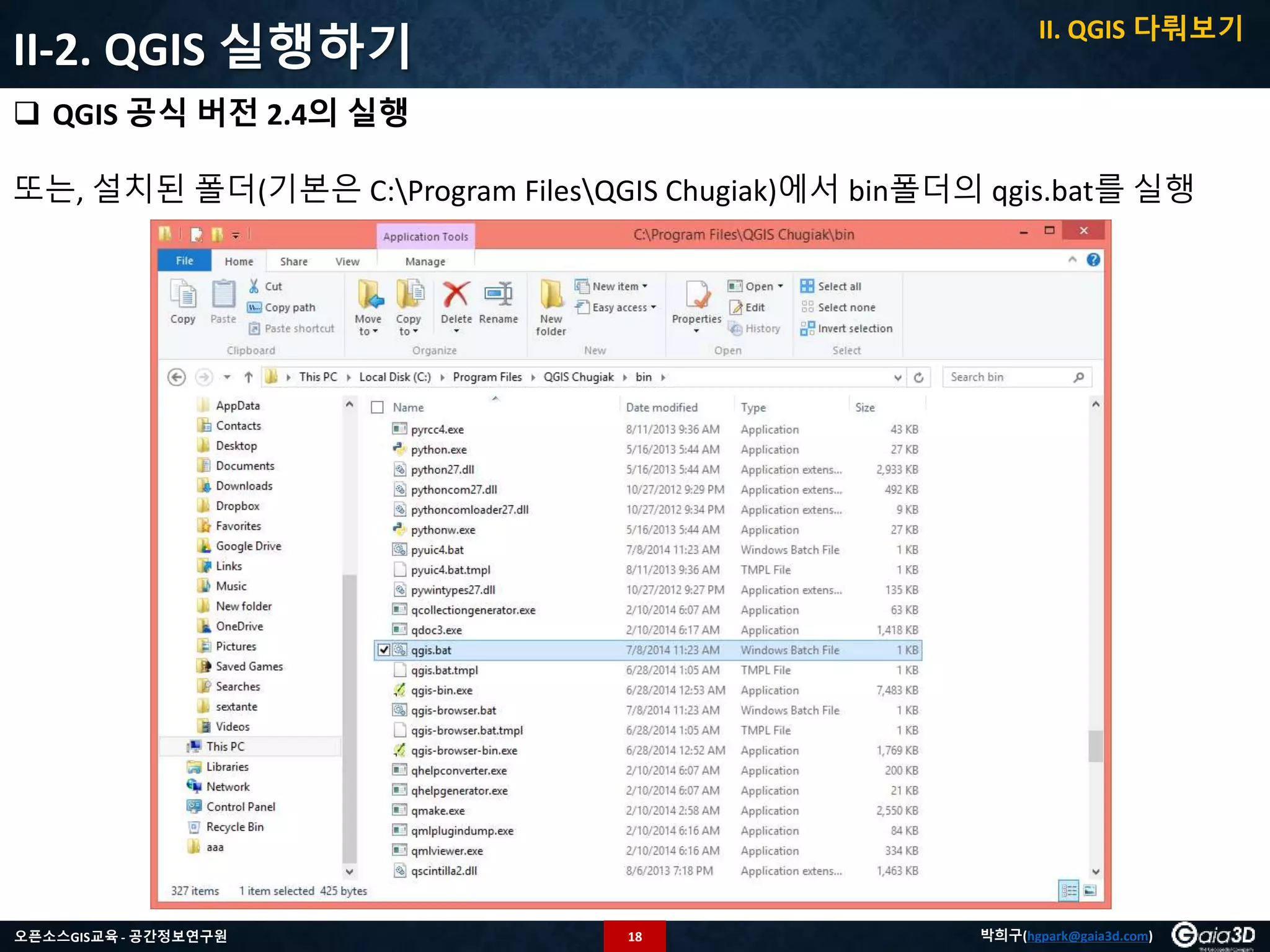Open the Customize Quick Access Toolbar arrow

(236, 235)
